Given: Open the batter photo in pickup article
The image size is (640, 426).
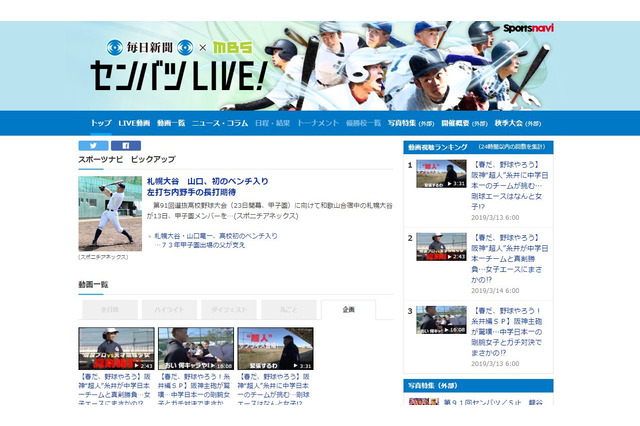Looking at the screenshot, I should click(110, 213).
